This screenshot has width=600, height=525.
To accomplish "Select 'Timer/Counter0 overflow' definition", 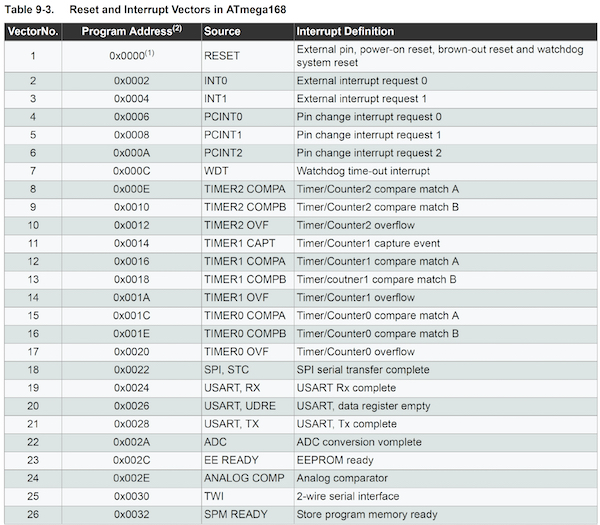I will coord(355,352).
